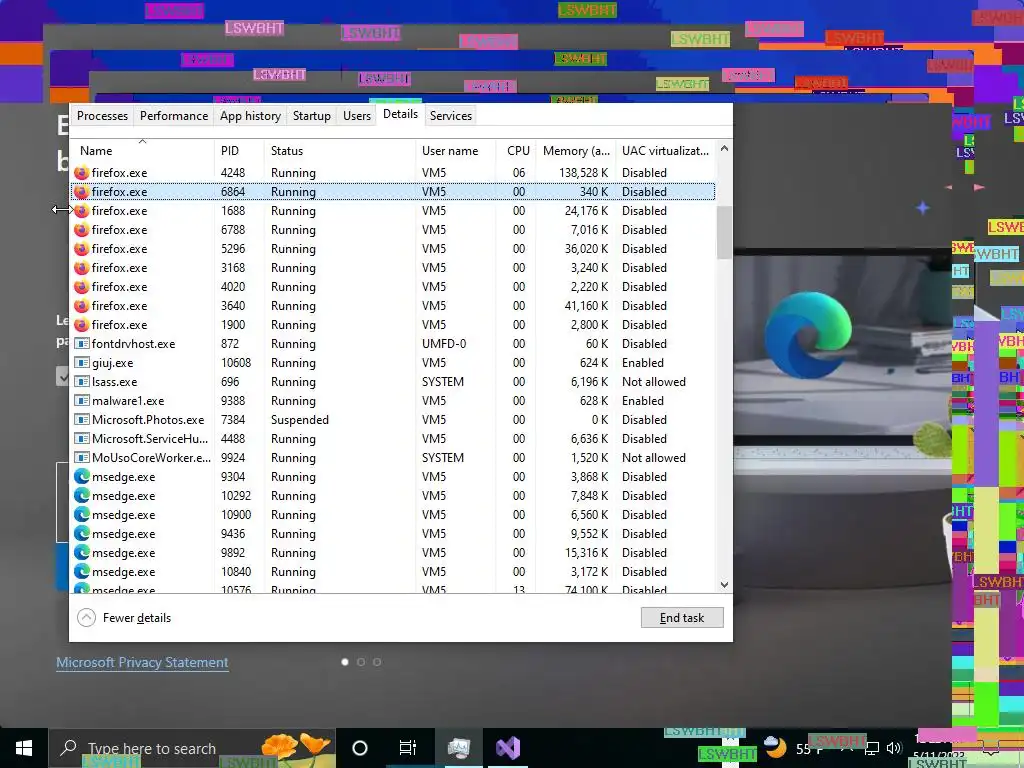Switch to the Processes tab

(102, 116)
